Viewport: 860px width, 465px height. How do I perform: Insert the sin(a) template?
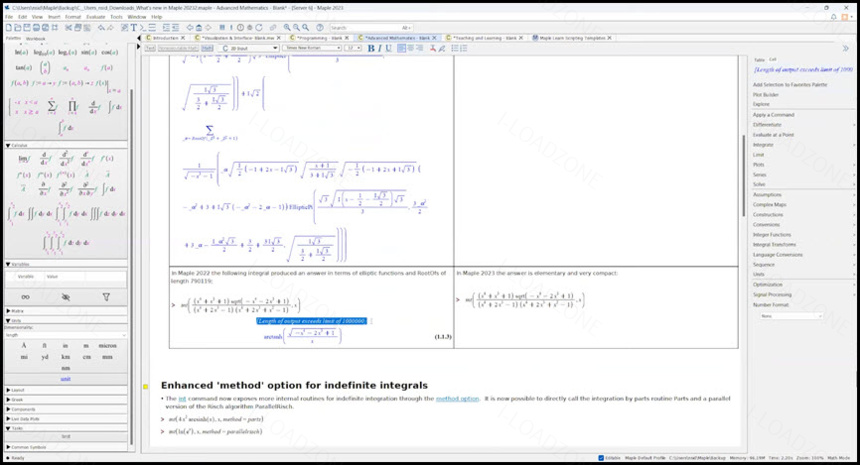(x=89, y=52)
